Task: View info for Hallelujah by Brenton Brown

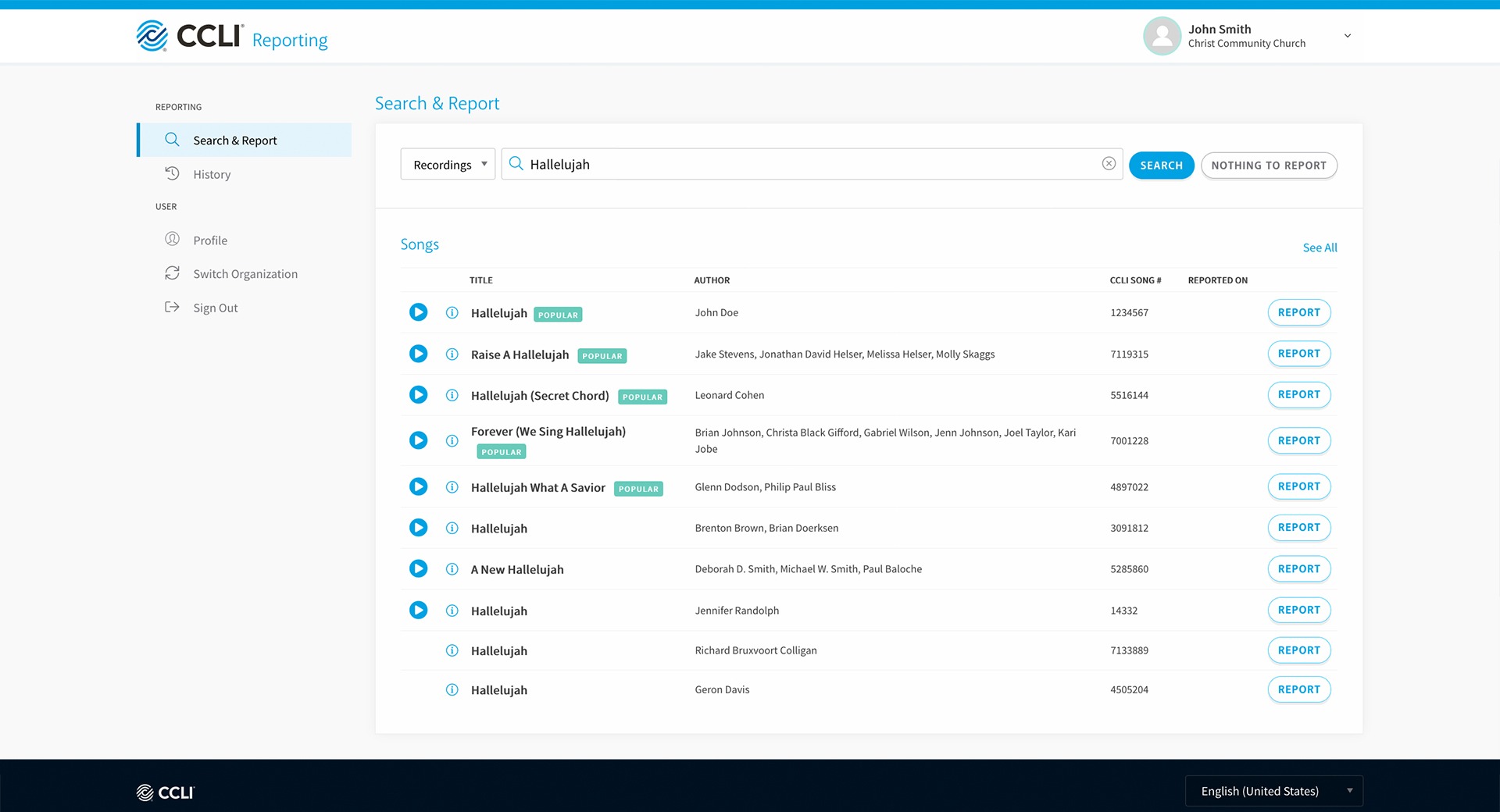Action: pos(452,528)
